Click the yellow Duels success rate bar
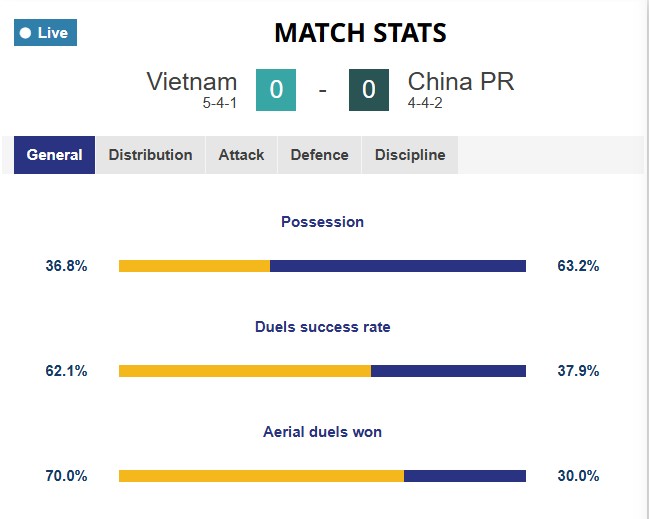Image resolution: width=649 pixels, height=519 pixels. (x=245, y=371)
